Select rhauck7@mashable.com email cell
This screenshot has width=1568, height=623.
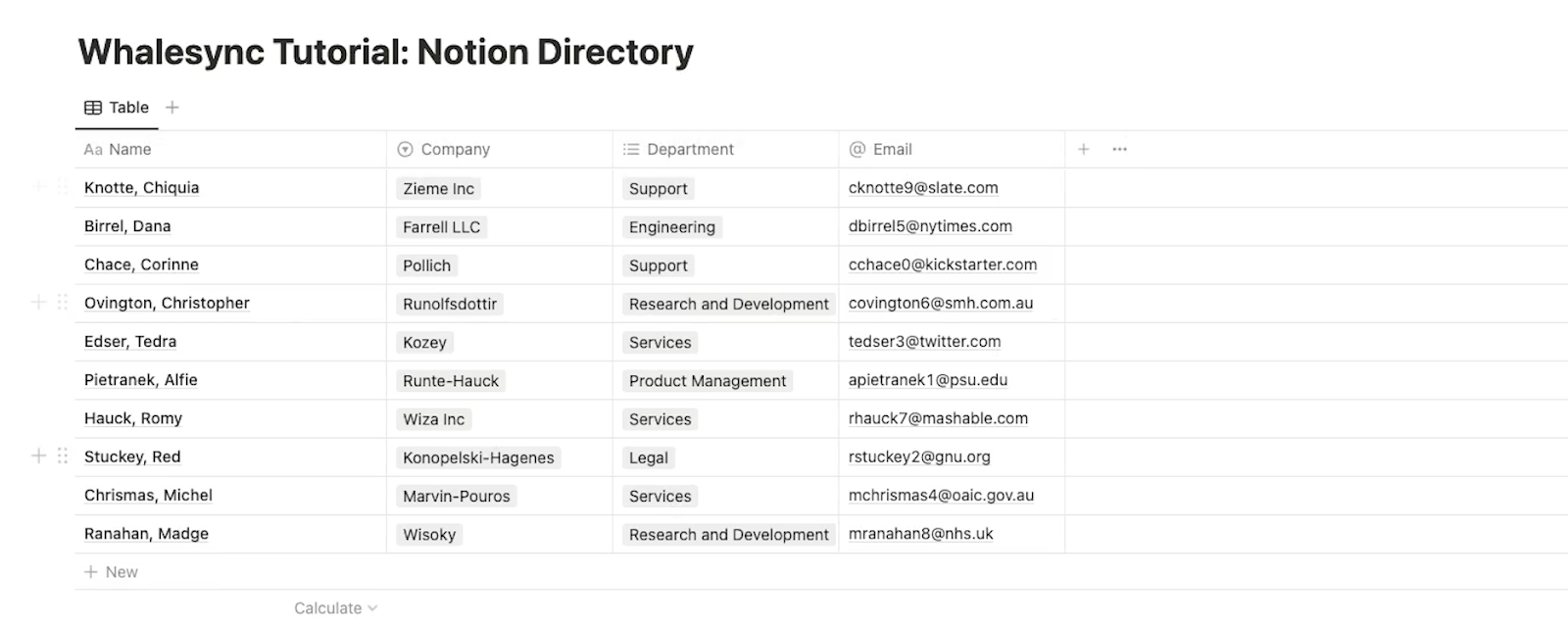click(952, 418)
